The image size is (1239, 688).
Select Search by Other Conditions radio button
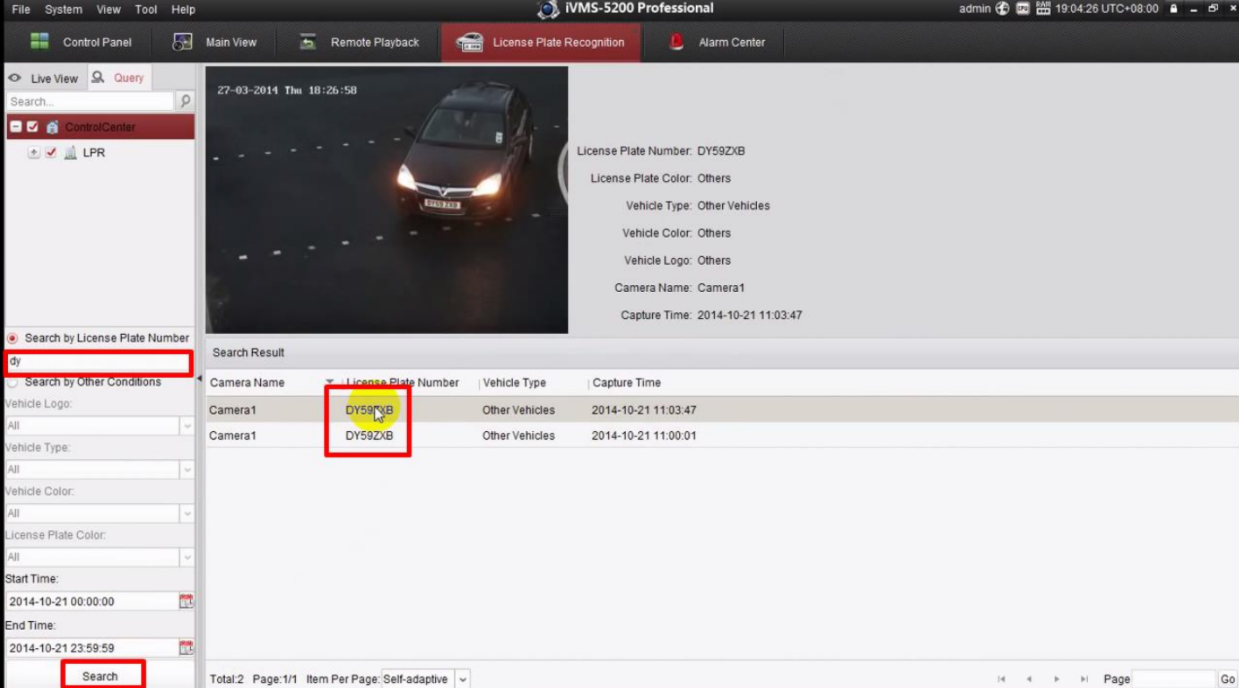coord(12,382)
